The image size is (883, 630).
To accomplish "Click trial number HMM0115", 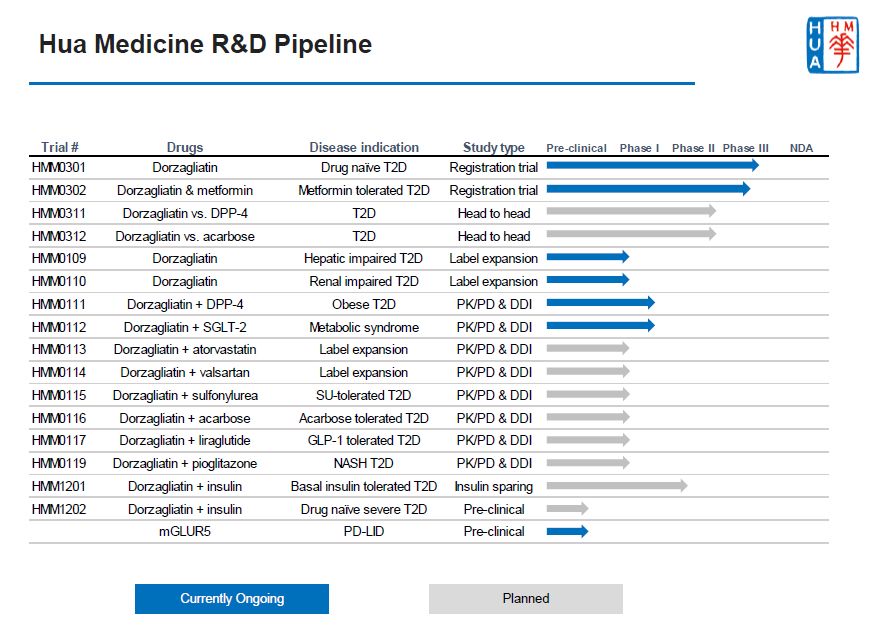I will [59, 395].
